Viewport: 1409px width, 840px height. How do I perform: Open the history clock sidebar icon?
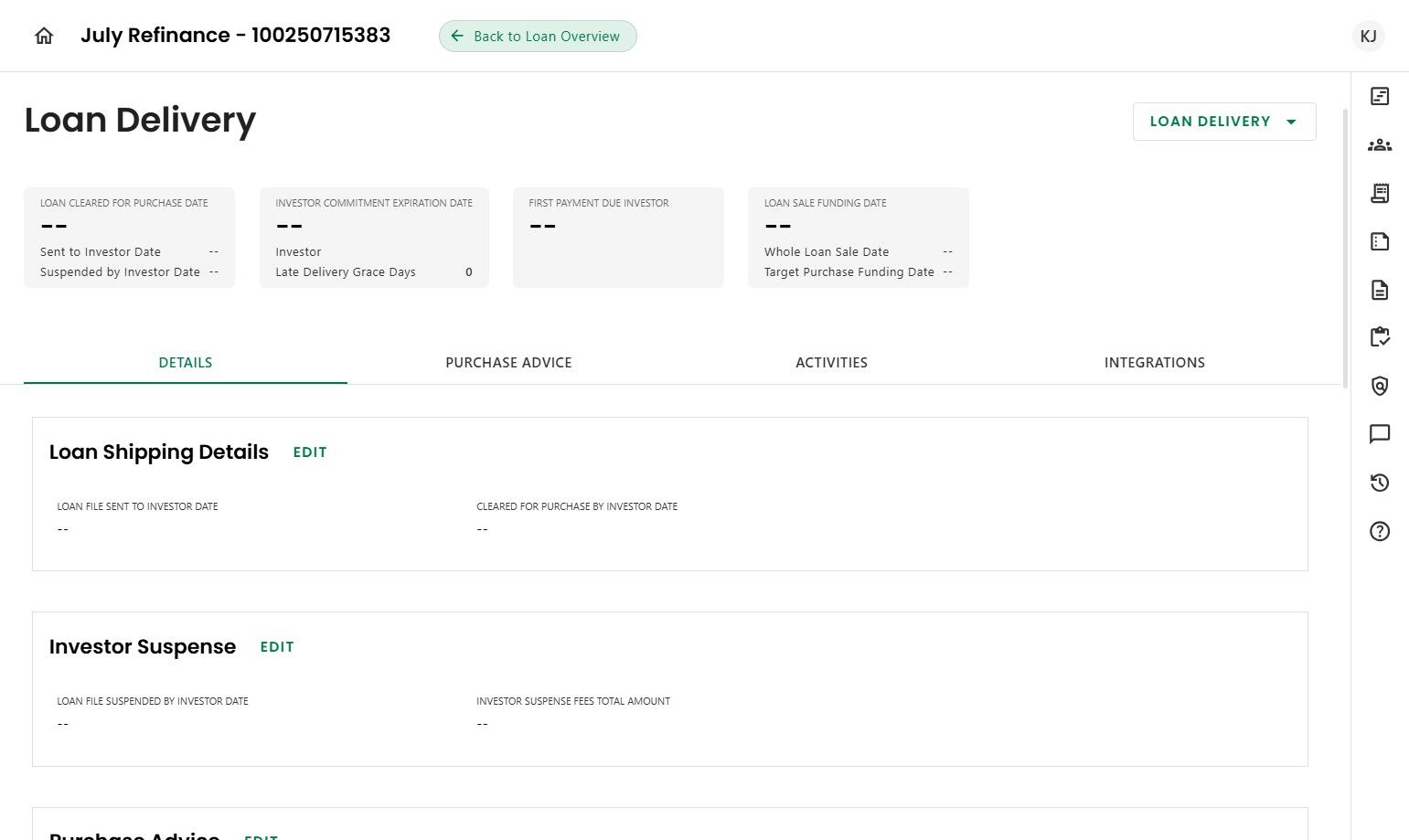[x=1380, y=483]
